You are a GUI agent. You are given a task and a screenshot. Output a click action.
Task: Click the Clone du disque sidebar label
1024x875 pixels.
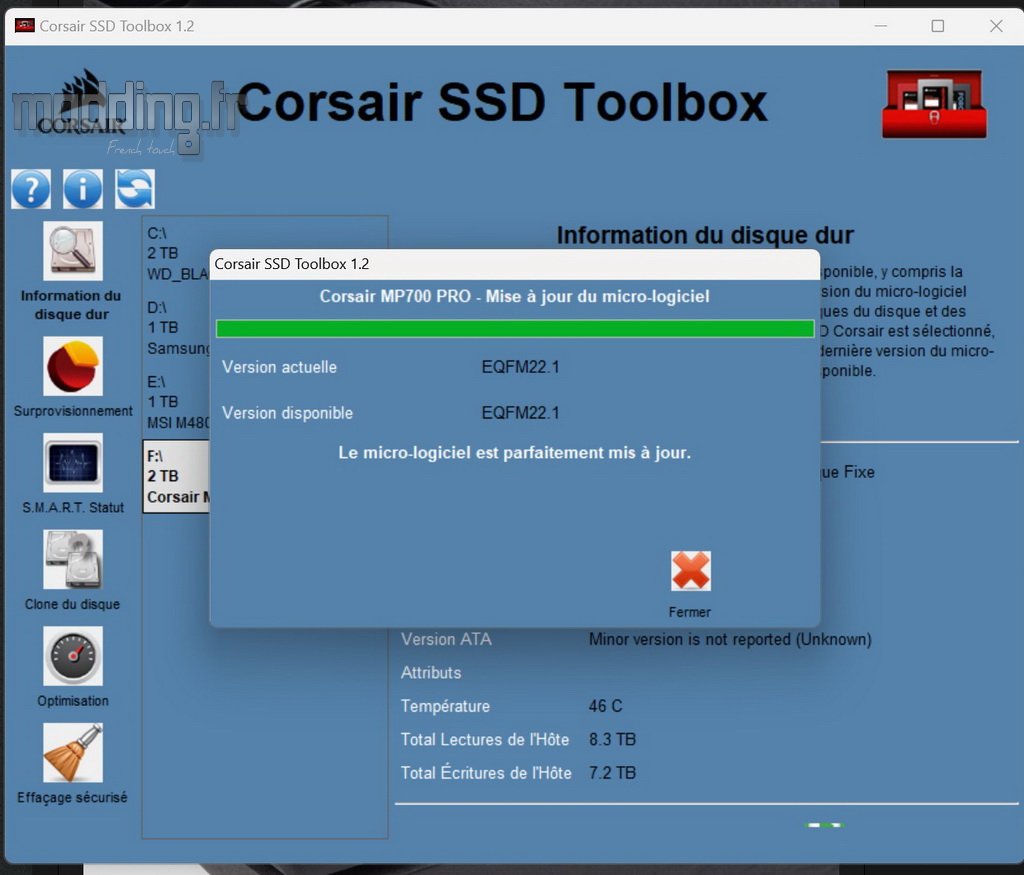point(72,605)
